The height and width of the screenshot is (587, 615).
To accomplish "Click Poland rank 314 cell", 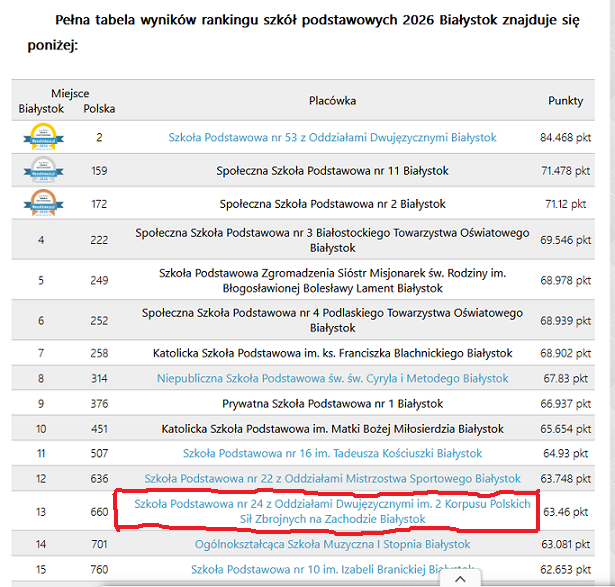I will click(x=99, y=378).
